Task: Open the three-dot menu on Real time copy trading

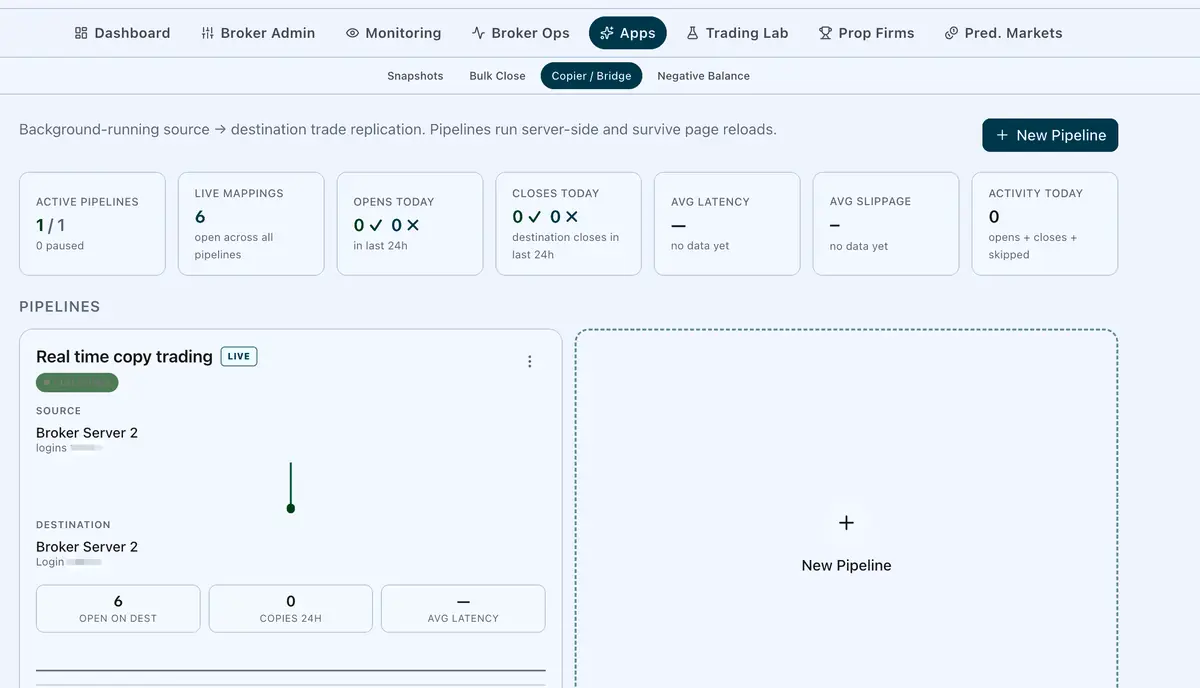Action: coord(530,361)
